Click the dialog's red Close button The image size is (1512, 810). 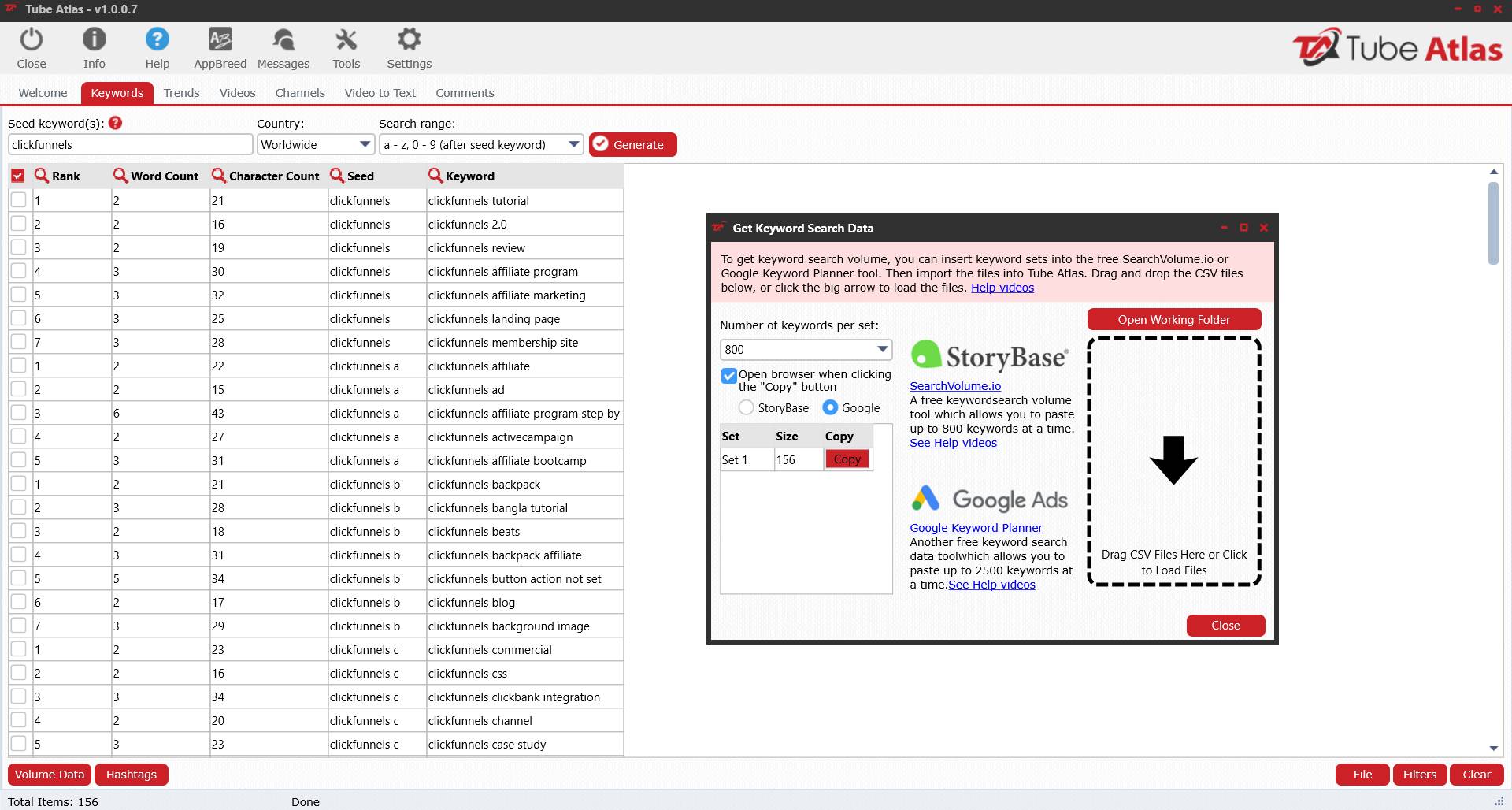1225,625
